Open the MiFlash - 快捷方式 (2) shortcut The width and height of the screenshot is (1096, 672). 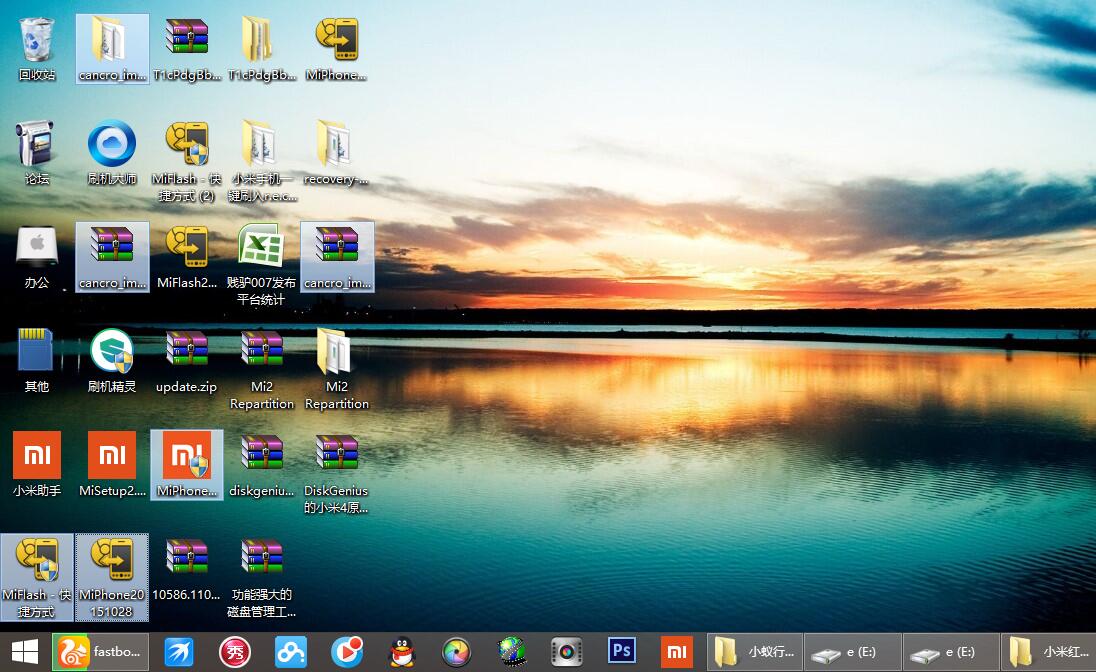(x=187, y=150)
